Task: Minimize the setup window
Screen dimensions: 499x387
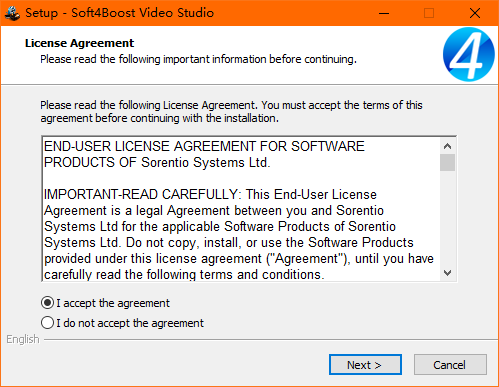Action: (384, 13)
